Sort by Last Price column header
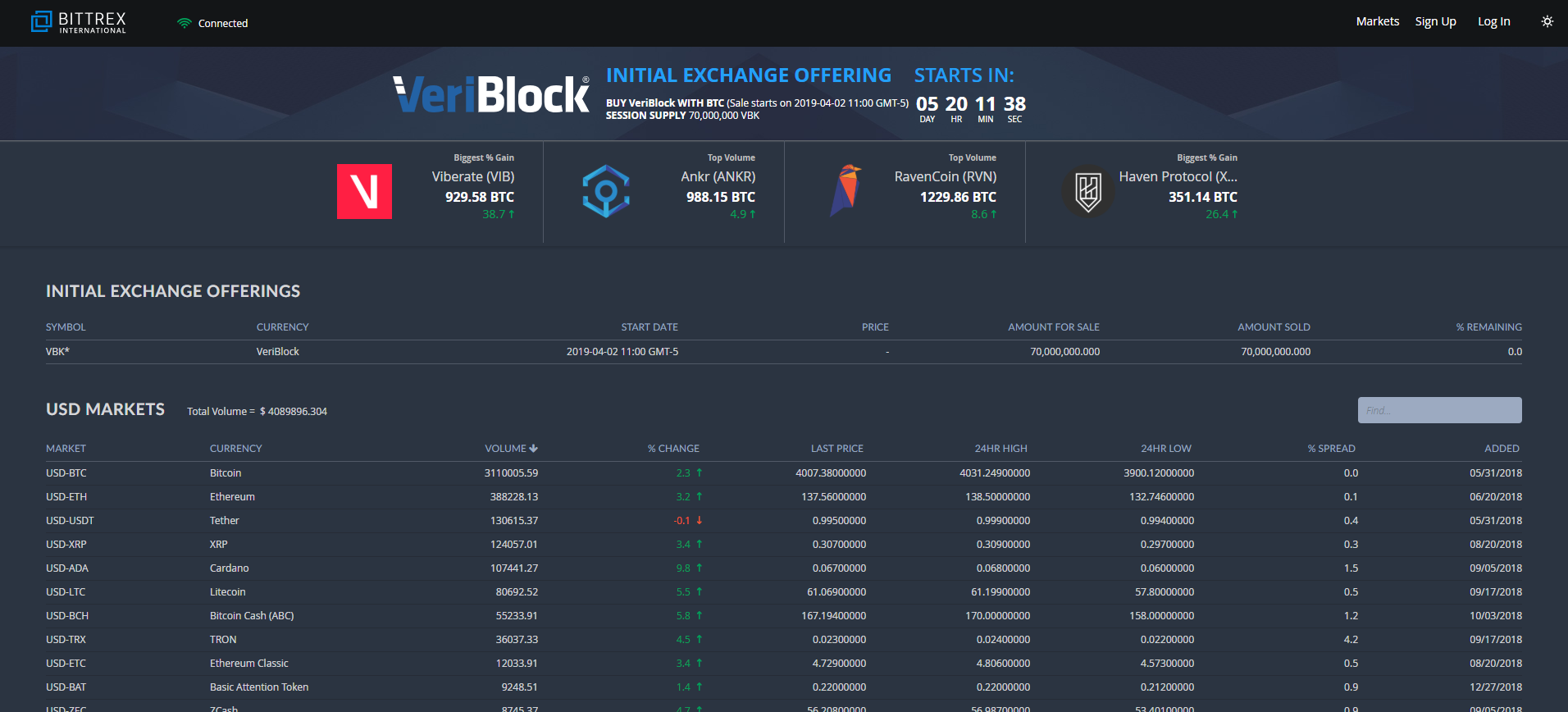This screenshot has width=1568, height=712. [x=837, y=449]
